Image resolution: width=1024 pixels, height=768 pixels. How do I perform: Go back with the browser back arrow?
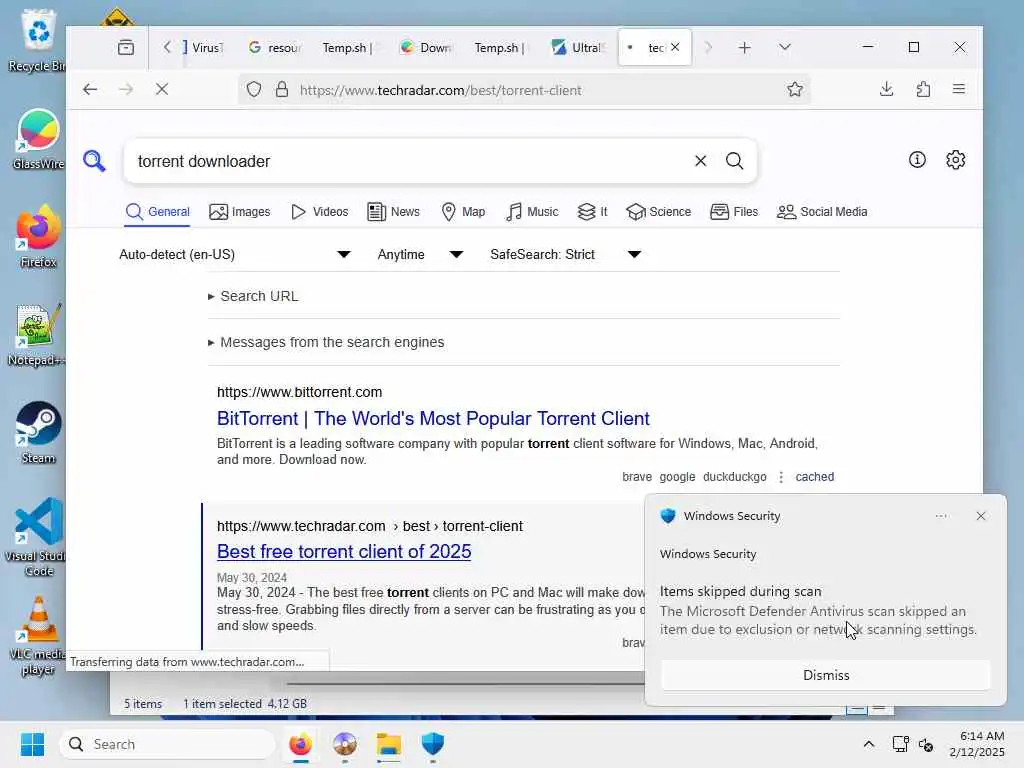[x=90, y=89]
